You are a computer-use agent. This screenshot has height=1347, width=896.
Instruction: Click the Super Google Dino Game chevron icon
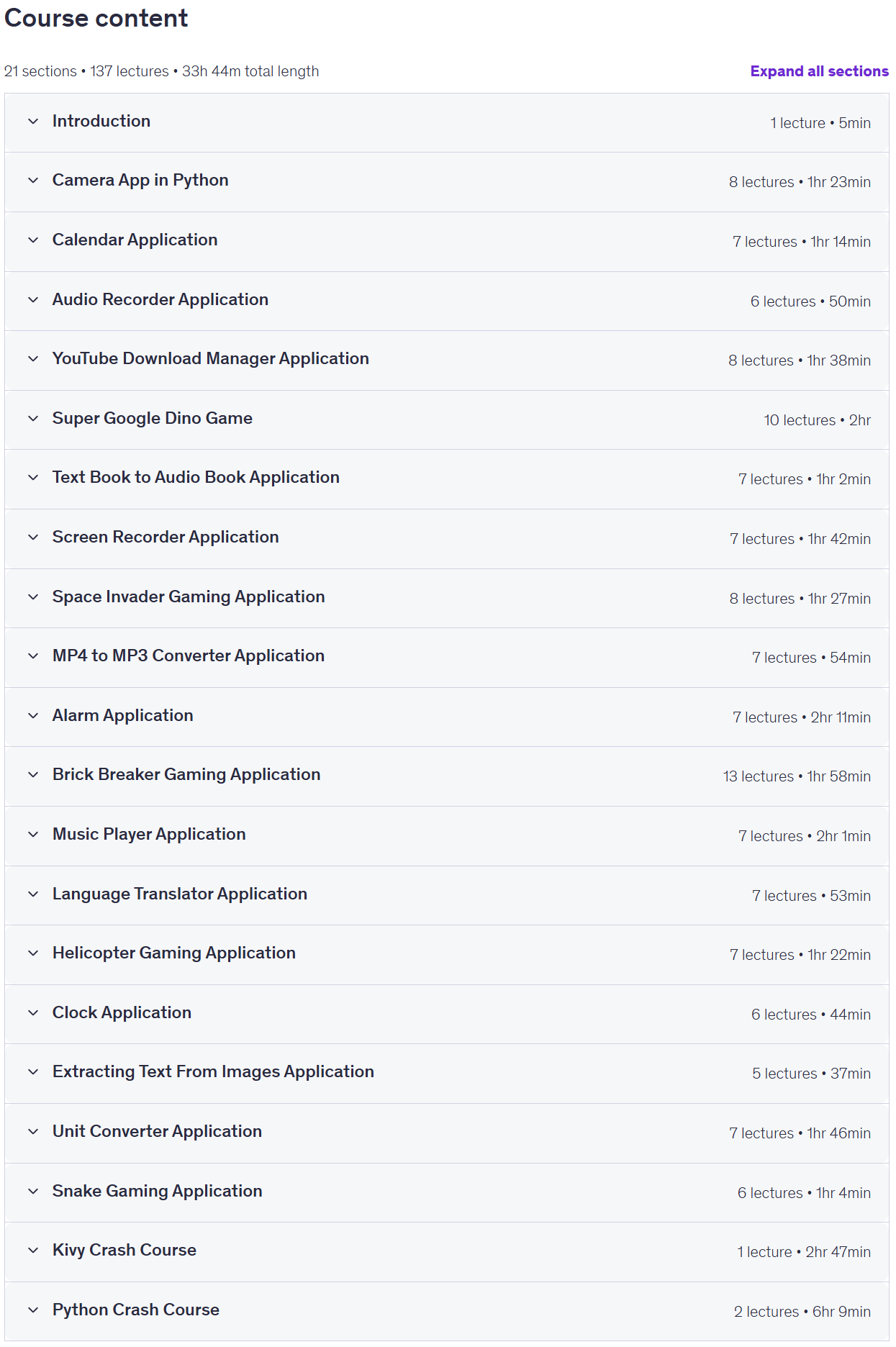33,419
